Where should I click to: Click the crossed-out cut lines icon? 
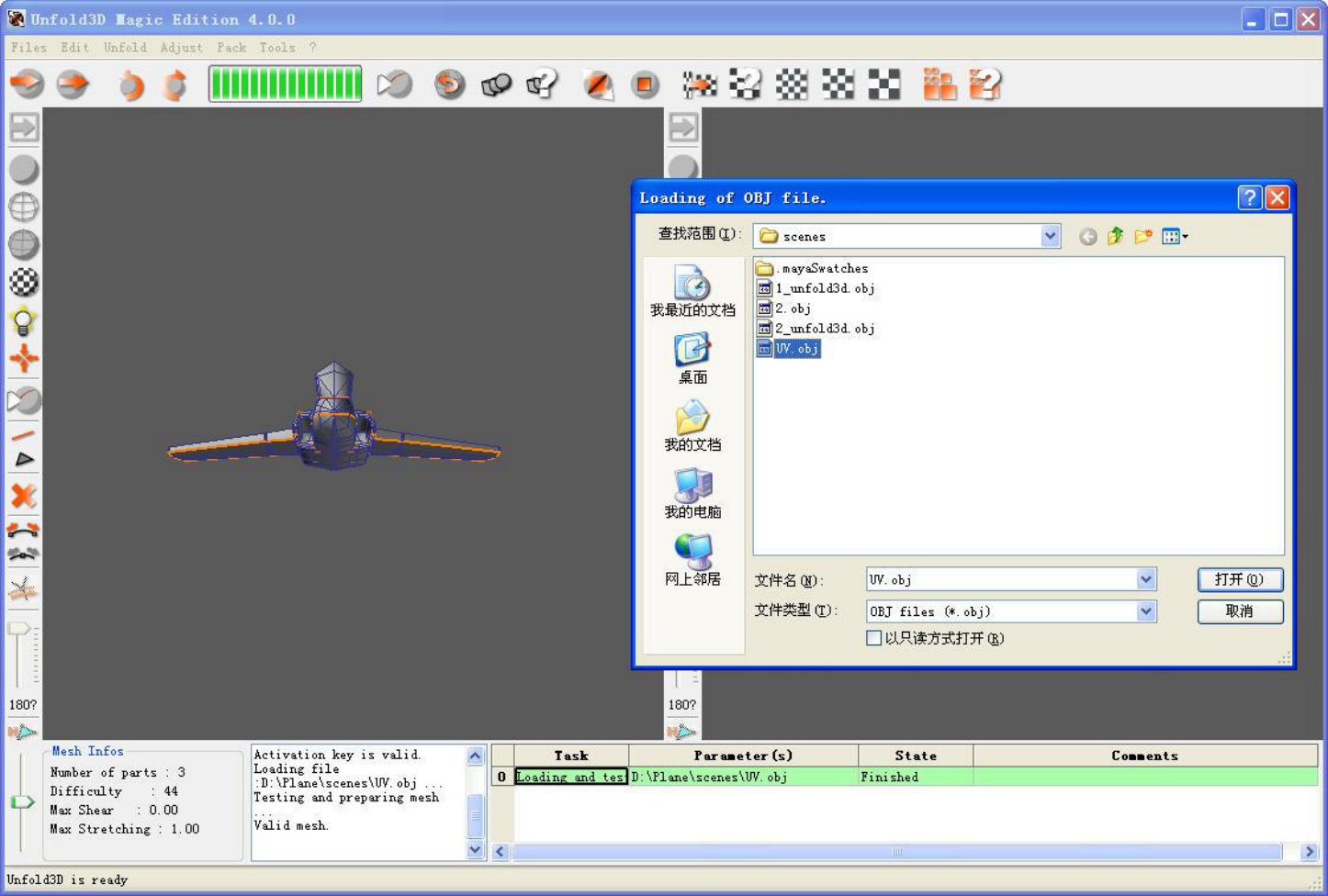[x=23, y=590]
